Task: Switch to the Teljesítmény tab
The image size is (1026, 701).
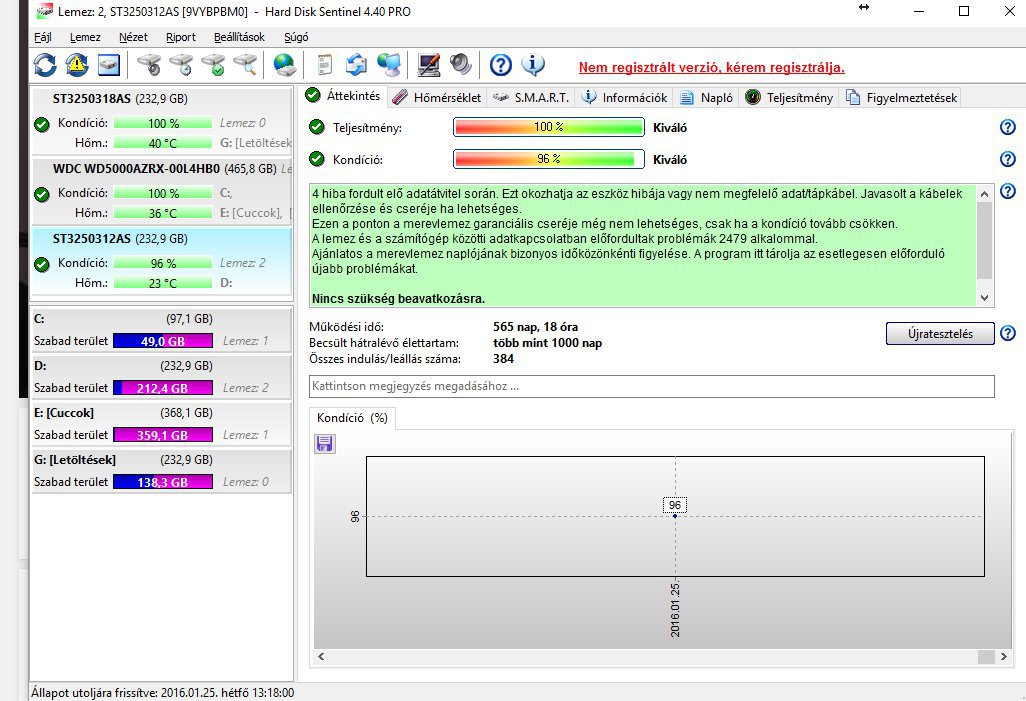Action: pos(789,98)
